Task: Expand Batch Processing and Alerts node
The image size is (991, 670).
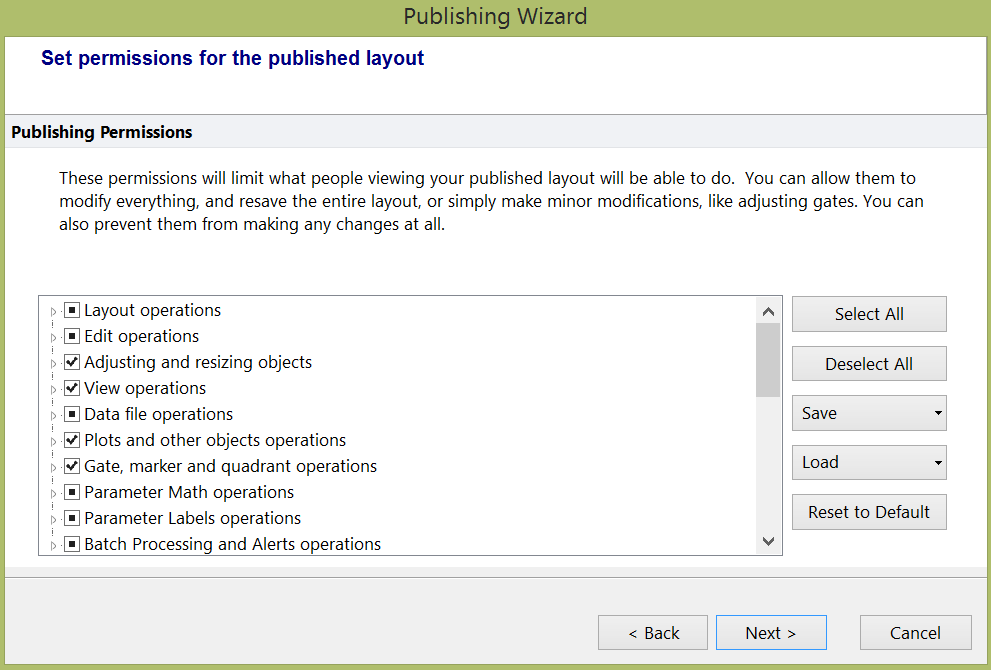Action: click(54, 546)
